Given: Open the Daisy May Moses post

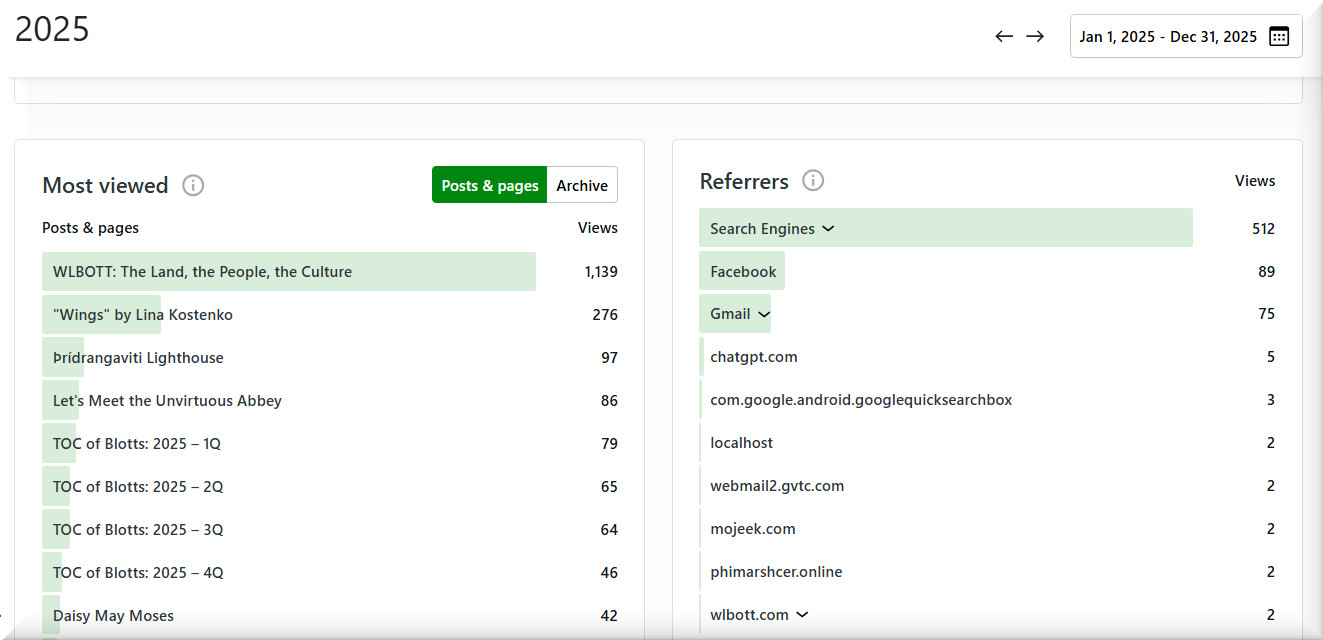Looking at the screenshot, I should point(113,616).
